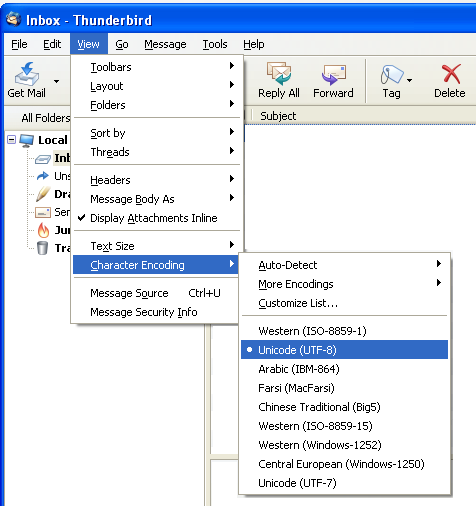
Task: Expand the Auto-Detect submenu
Action: (345, 265)
